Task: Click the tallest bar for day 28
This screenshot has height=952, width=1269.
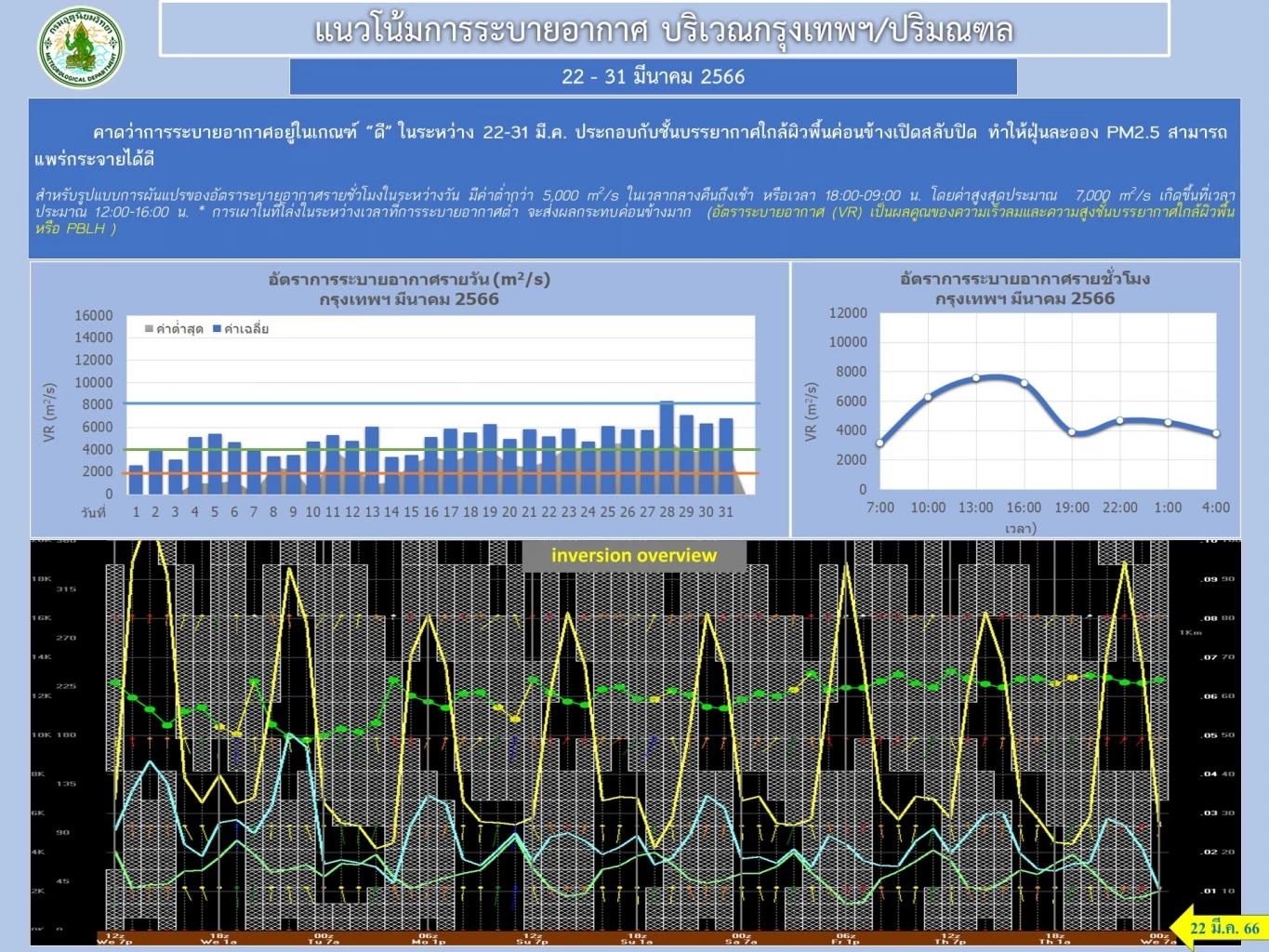Action: point(667,447)
